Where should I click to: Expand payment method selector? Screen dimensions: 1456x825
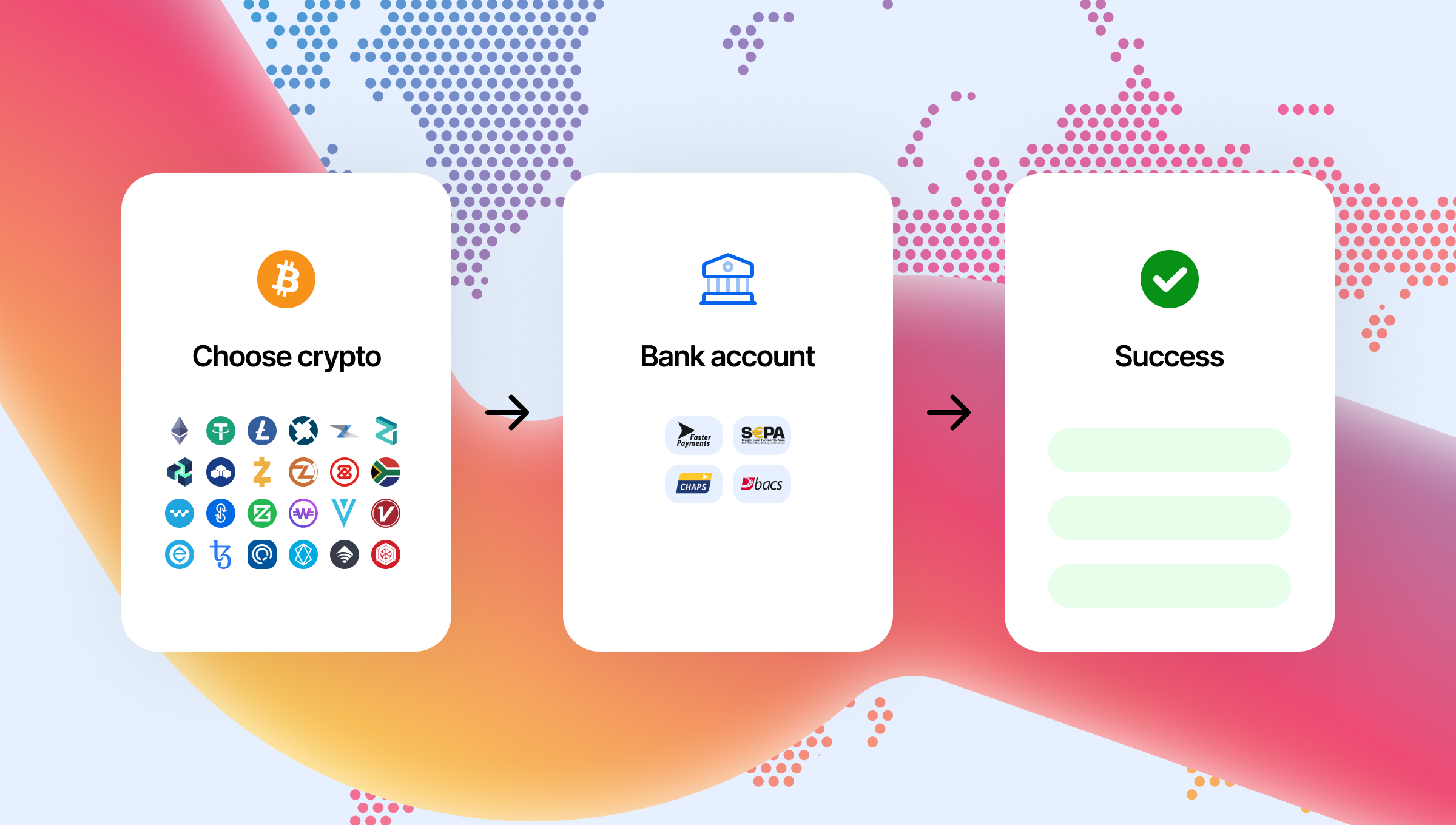point(727,459)
